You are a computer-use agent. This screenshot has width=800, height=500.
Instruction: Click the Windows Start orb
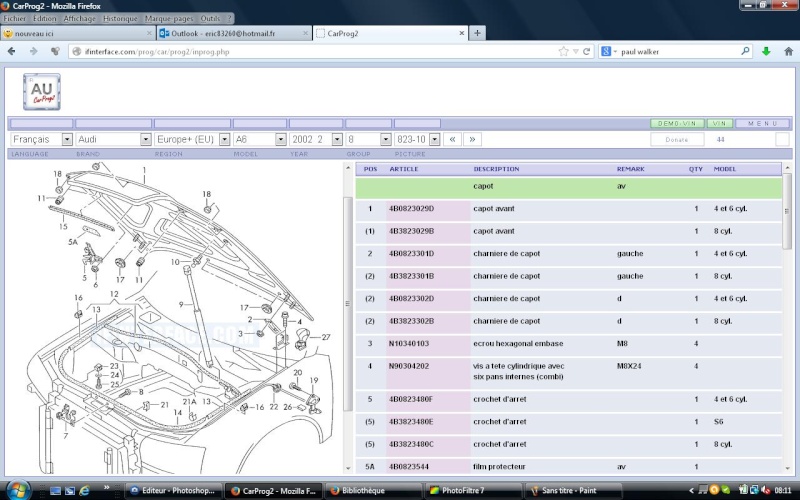click(x=18, y=490)
